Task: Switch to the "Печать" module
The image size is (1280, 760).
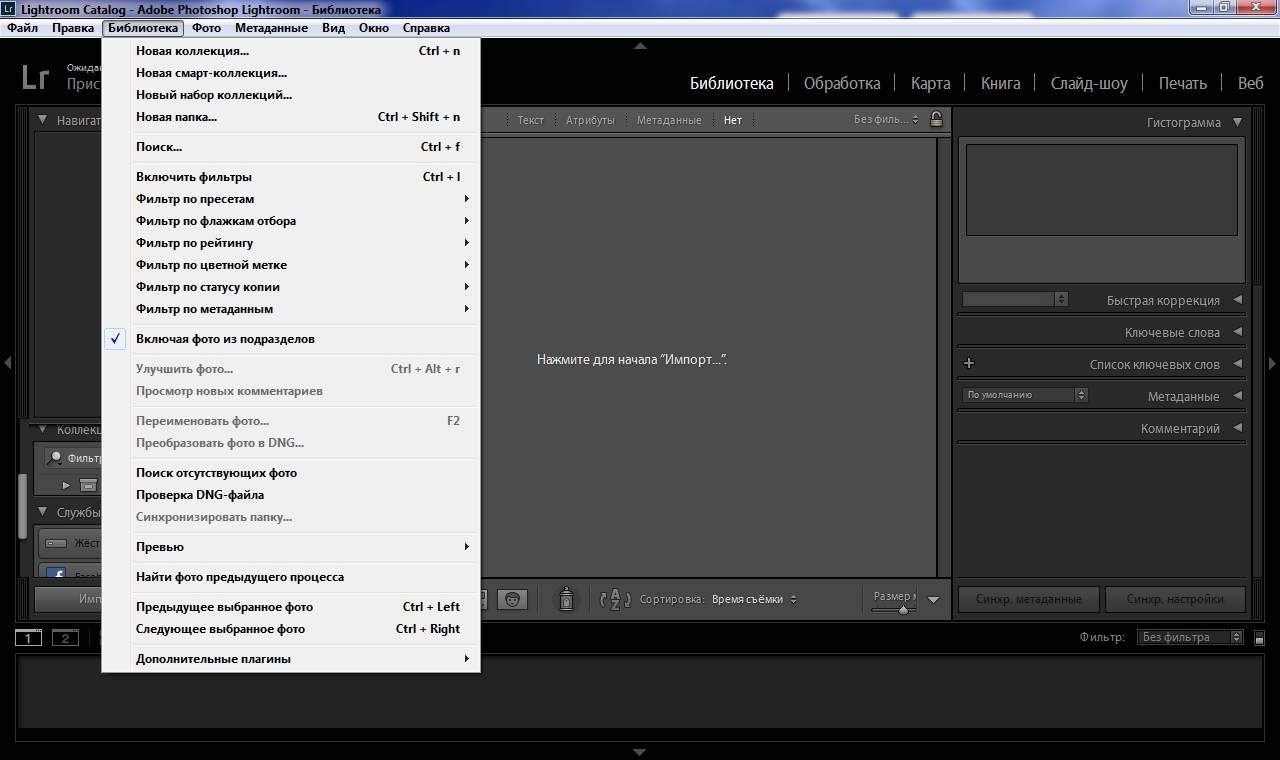Action: point(1182,83)
